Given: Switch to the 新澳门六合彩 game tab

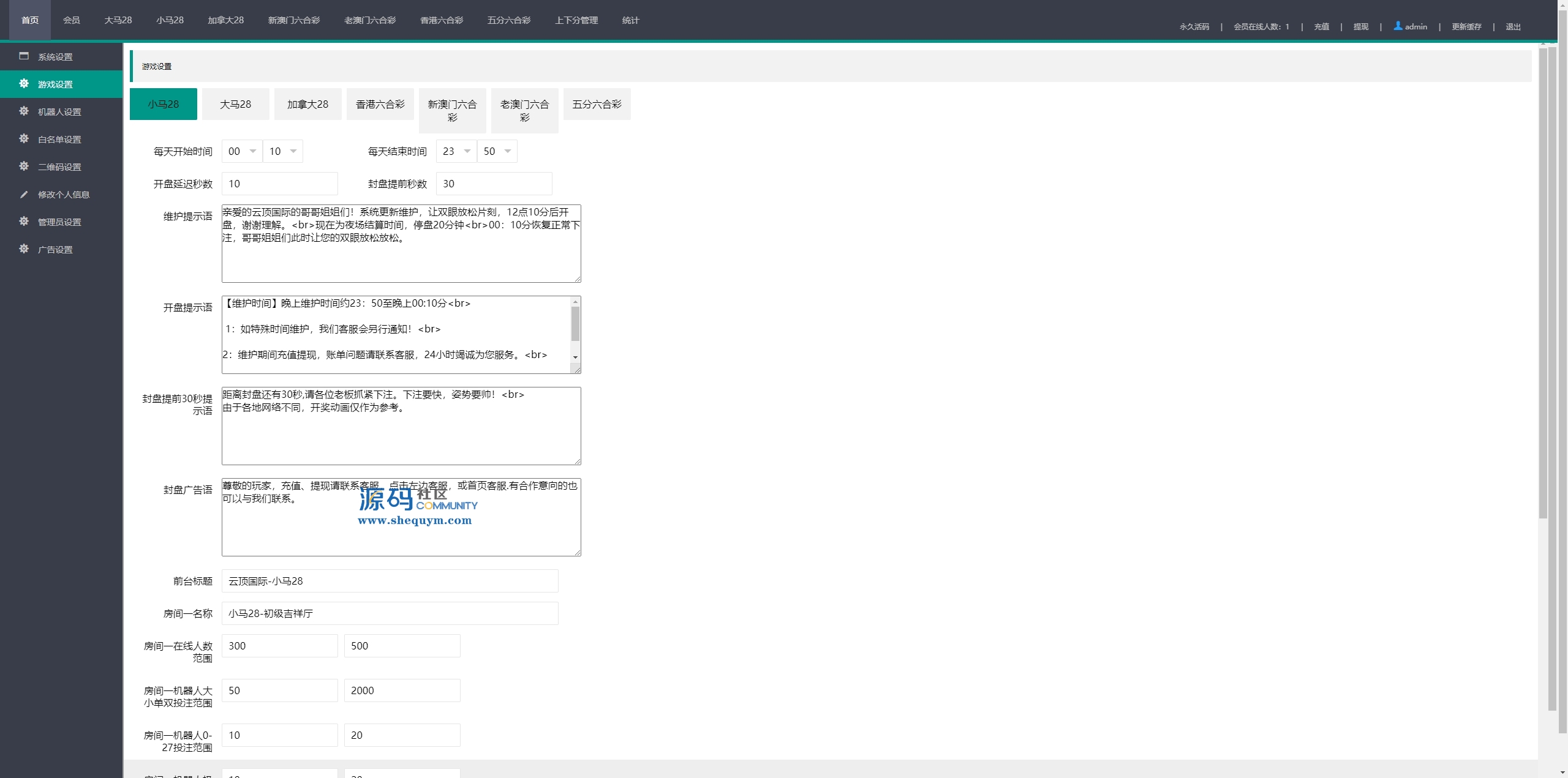Looking at the screenshot, I should [453, 111].
